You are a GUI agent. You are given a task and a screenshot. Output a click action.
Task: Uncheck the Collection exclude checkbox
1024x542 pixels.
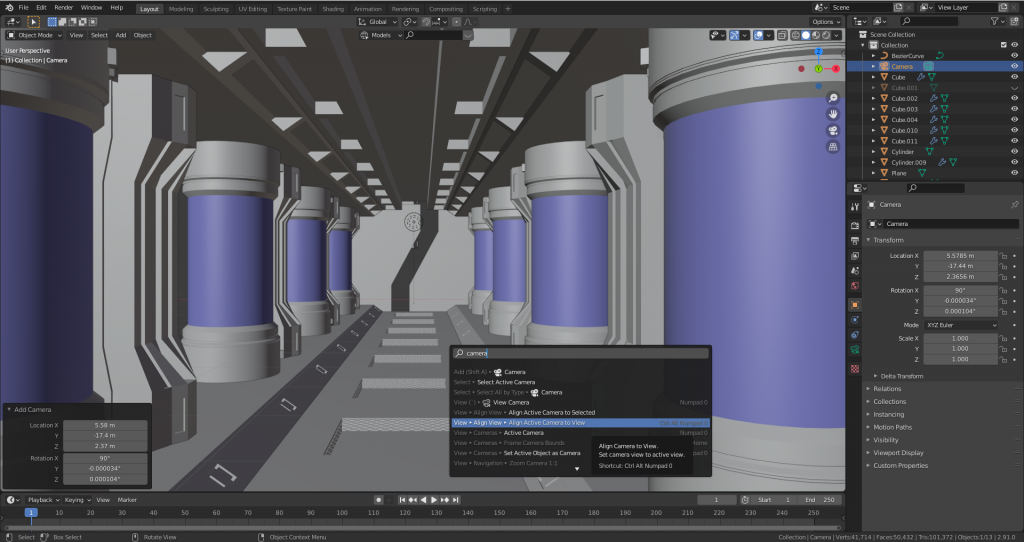coord(1003,45)
